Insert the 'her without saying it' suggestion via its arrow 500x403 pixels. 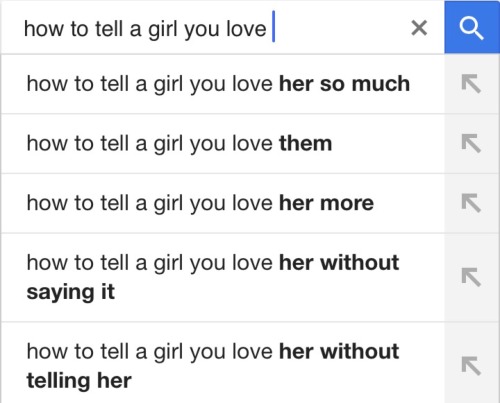(x=471, y=277)
